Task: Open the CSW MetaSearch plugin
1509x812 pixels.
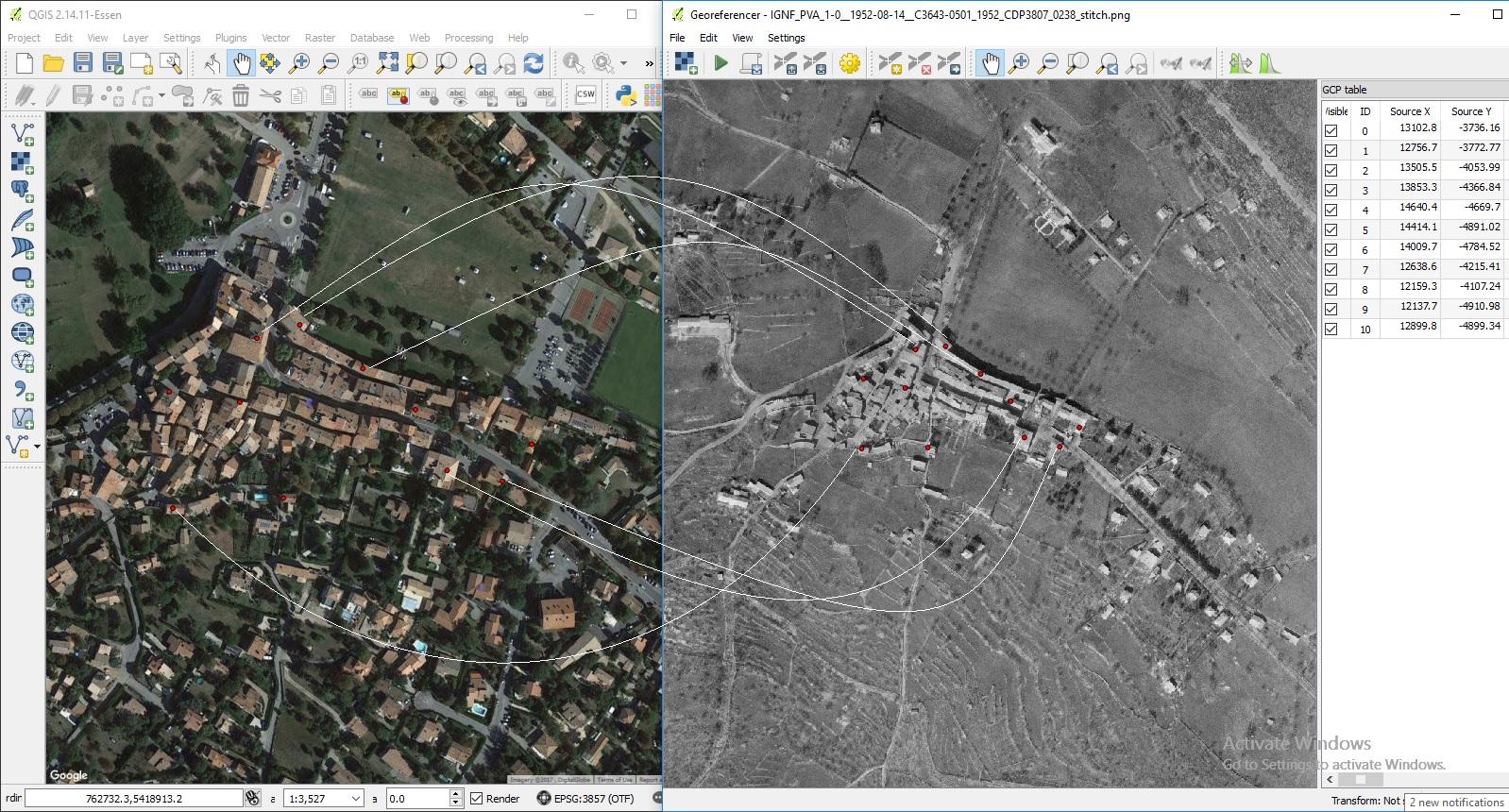Action: (585, 94)
